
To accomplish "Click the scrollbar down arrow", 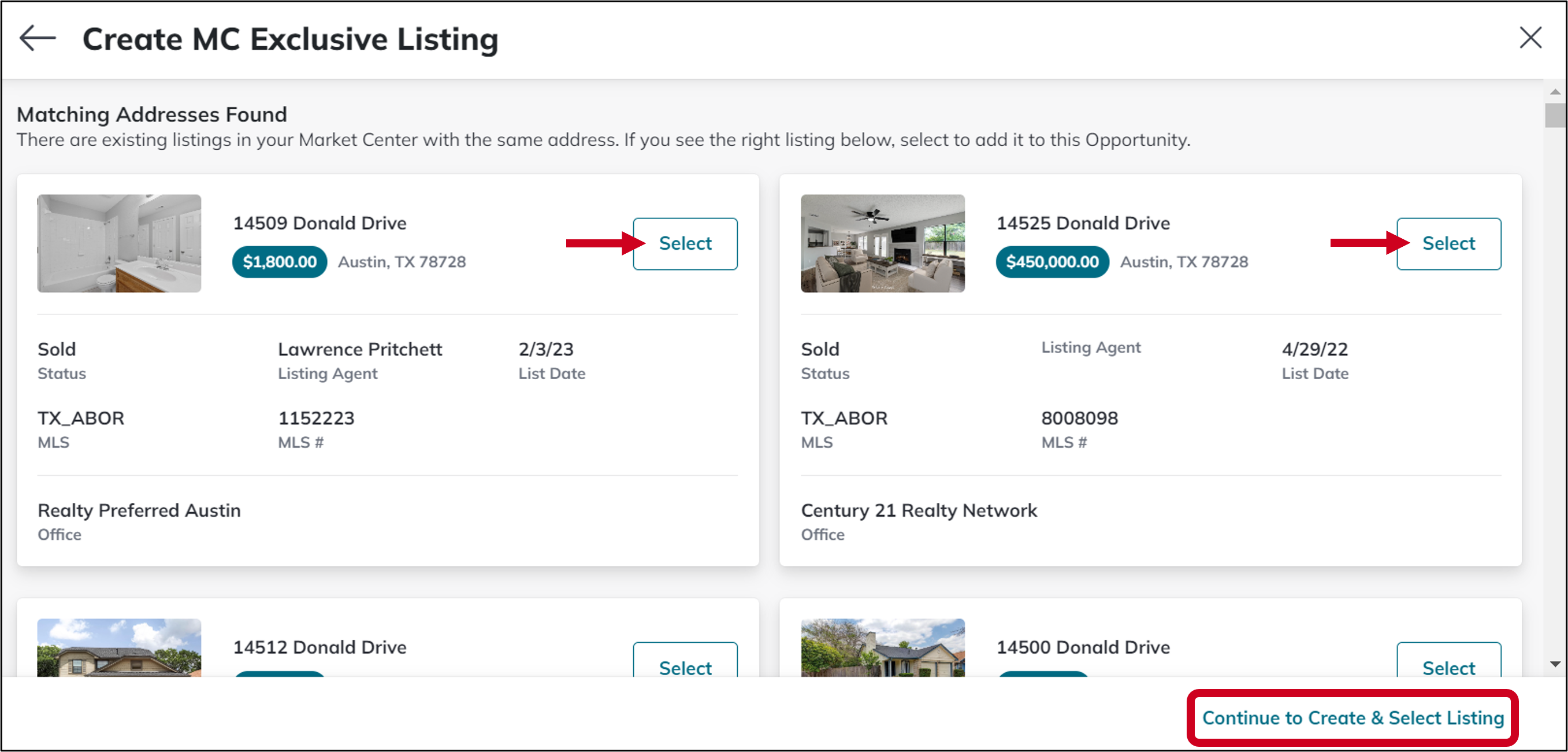I will [1555, 664].
